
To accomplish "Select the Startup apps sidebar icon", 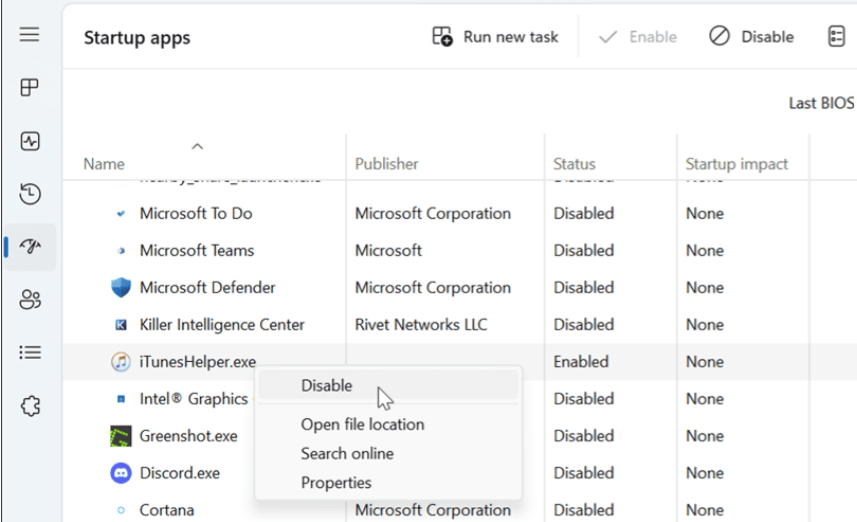I will (x=30, y=247).
